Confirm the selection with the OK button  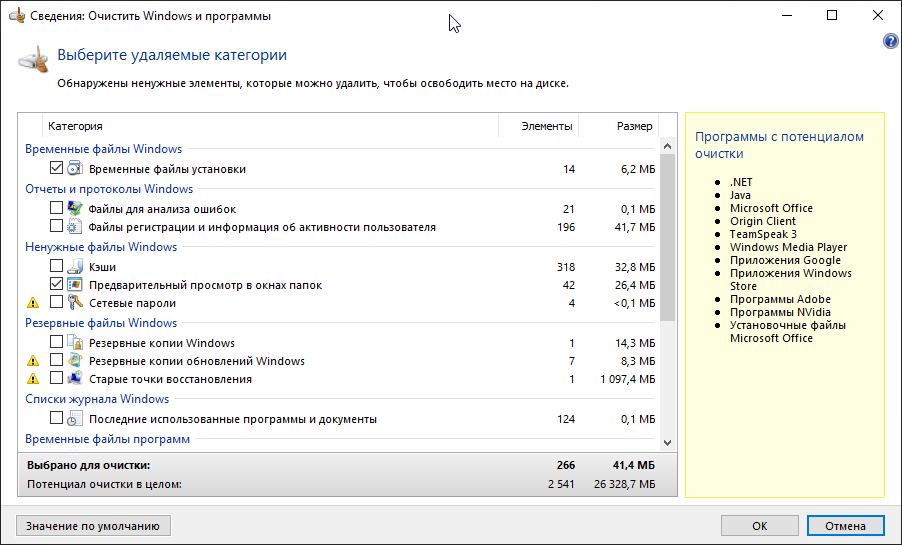[760, 525]
